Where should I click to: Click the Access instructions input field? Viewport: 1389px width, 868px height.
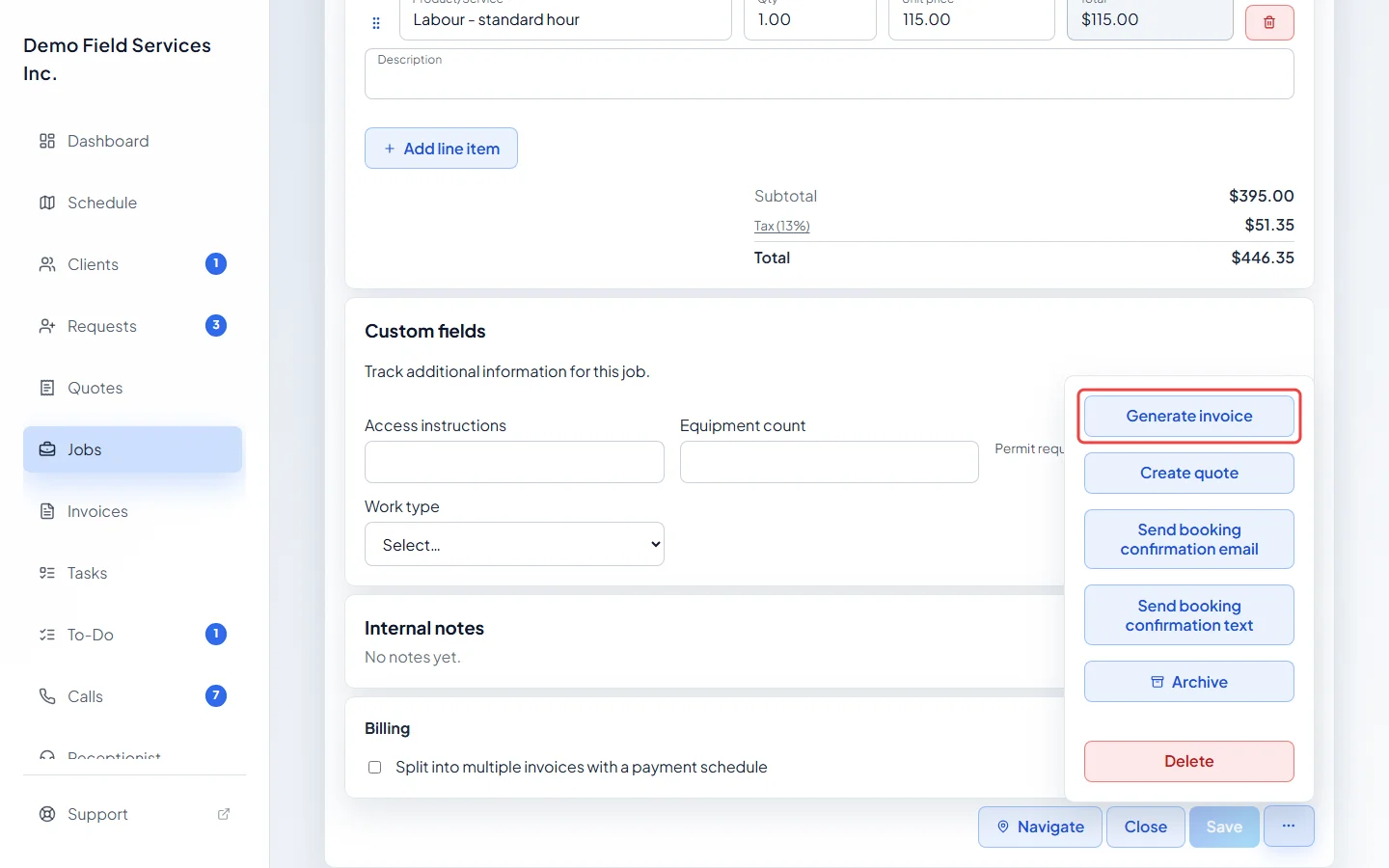(514, 462)
